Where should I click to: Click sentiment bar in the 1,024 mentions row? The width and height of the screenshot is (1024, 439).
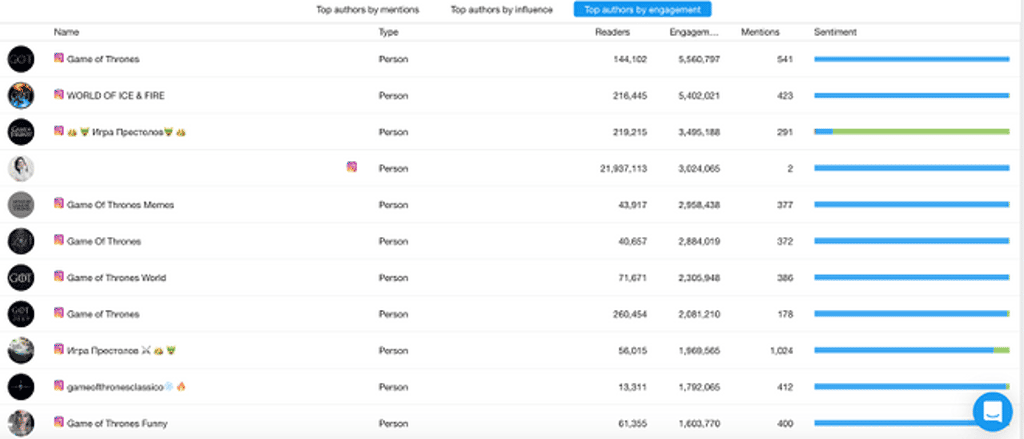click(912, 350)
